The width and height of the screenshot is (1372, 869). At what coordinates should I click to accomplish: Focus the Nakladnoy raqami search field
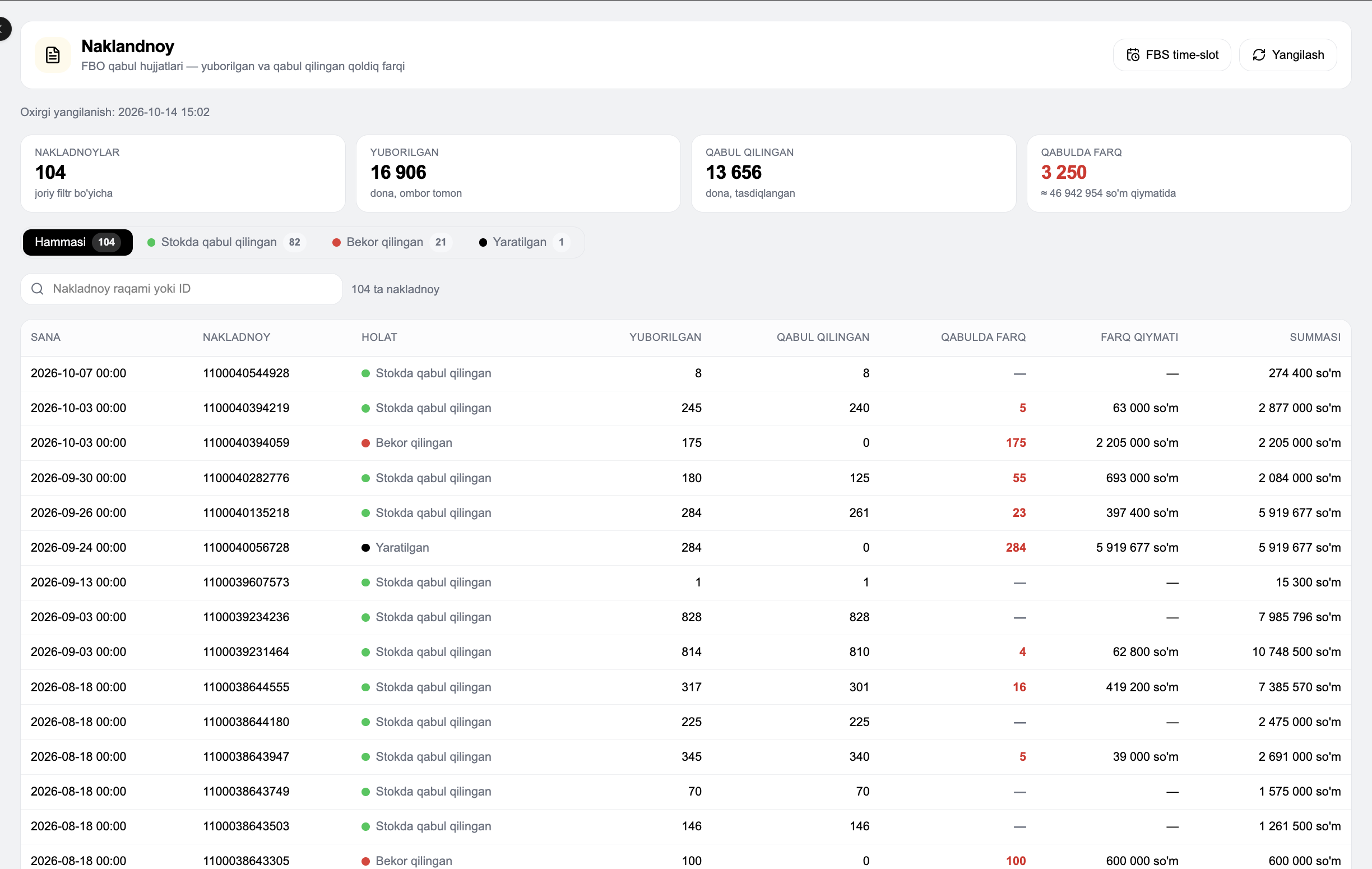pos(182,289)
